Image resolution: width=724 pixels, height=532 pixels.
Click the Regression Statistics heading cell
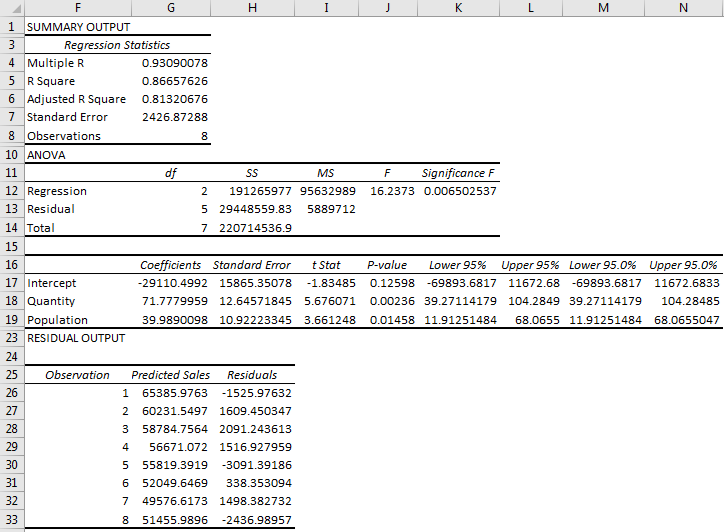[117, 45]
